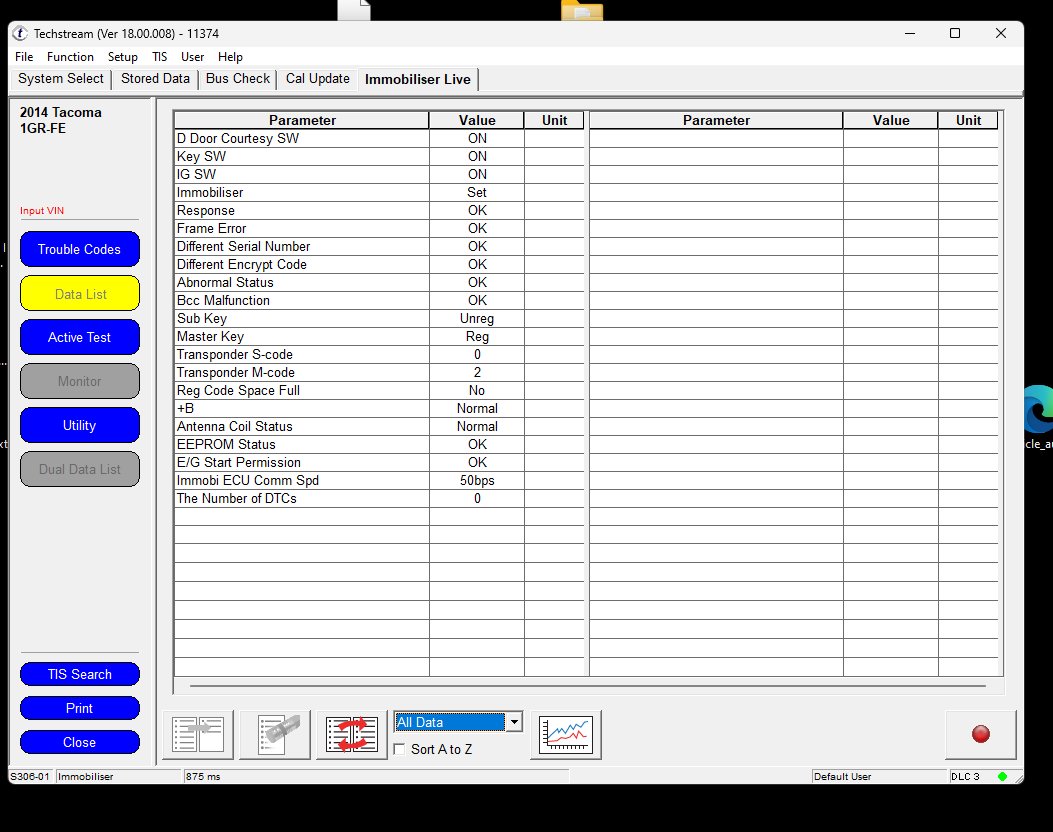Select the Antenna Coil Status row
Screen dimensions: 1053x832
tap(379, 426)
